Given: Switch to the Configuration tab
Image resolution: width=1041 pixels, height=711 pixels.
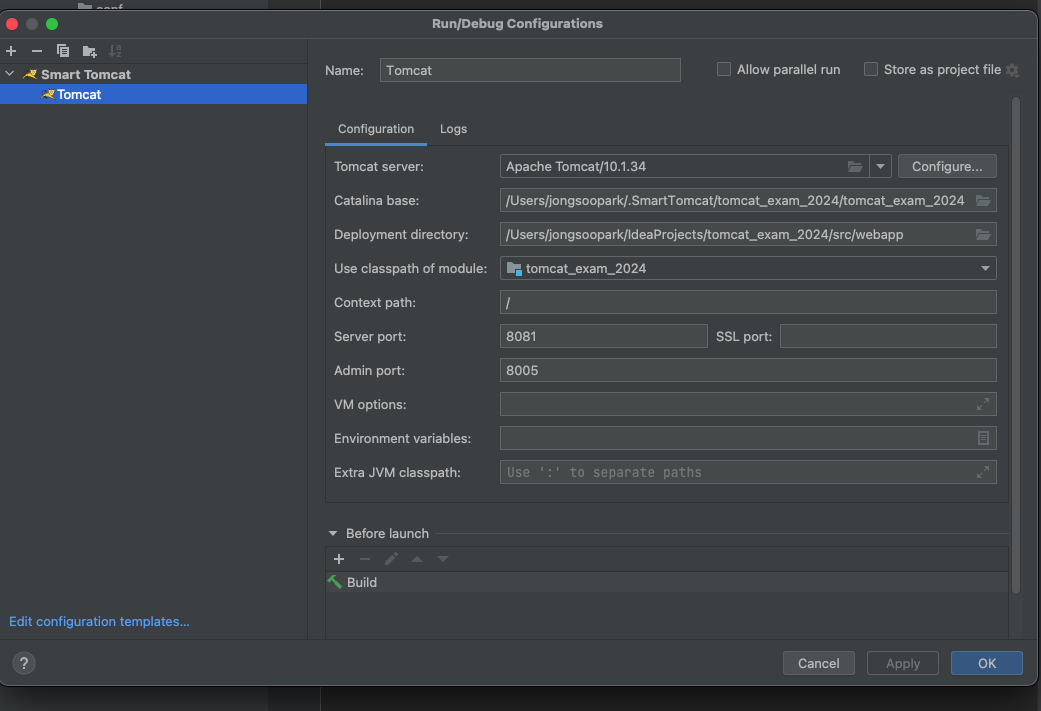Looking at the screenshot, I should tap(376, 129).
